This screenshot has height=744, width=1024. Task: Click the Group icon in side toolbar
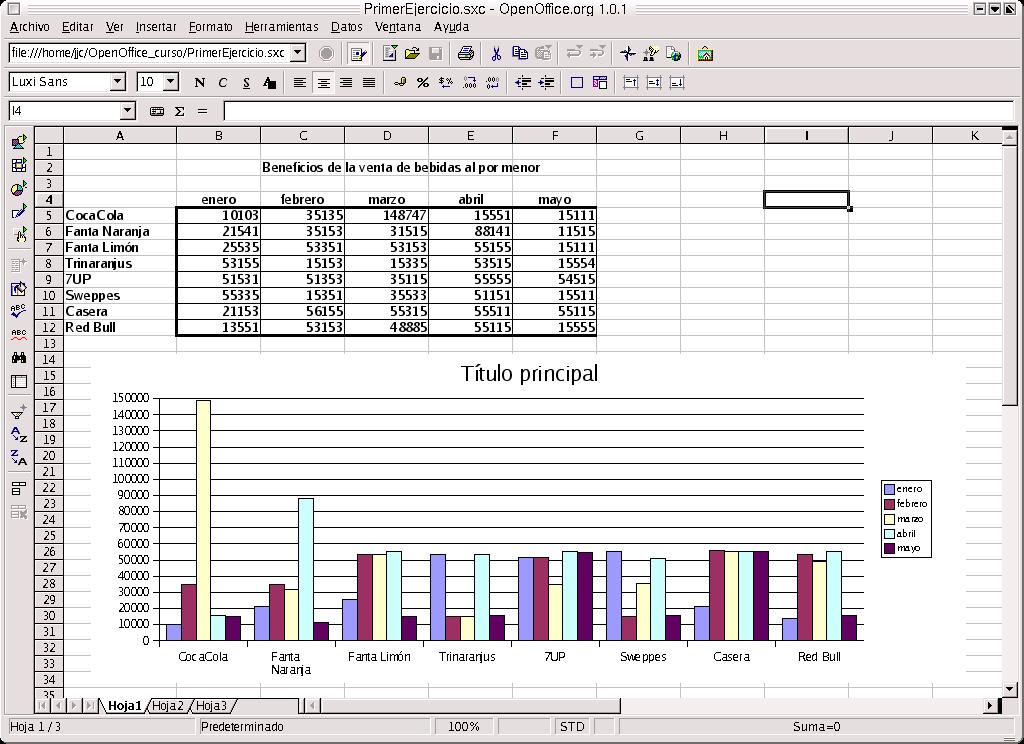(x=19, y=489)
